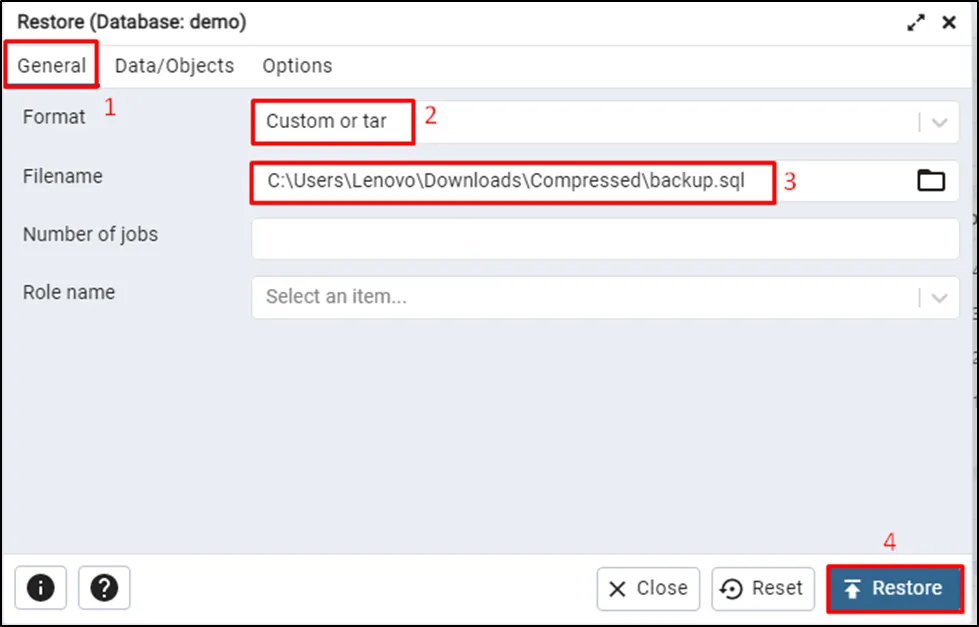Expand the Role name dropdown arrow

(x=939, y=297)
